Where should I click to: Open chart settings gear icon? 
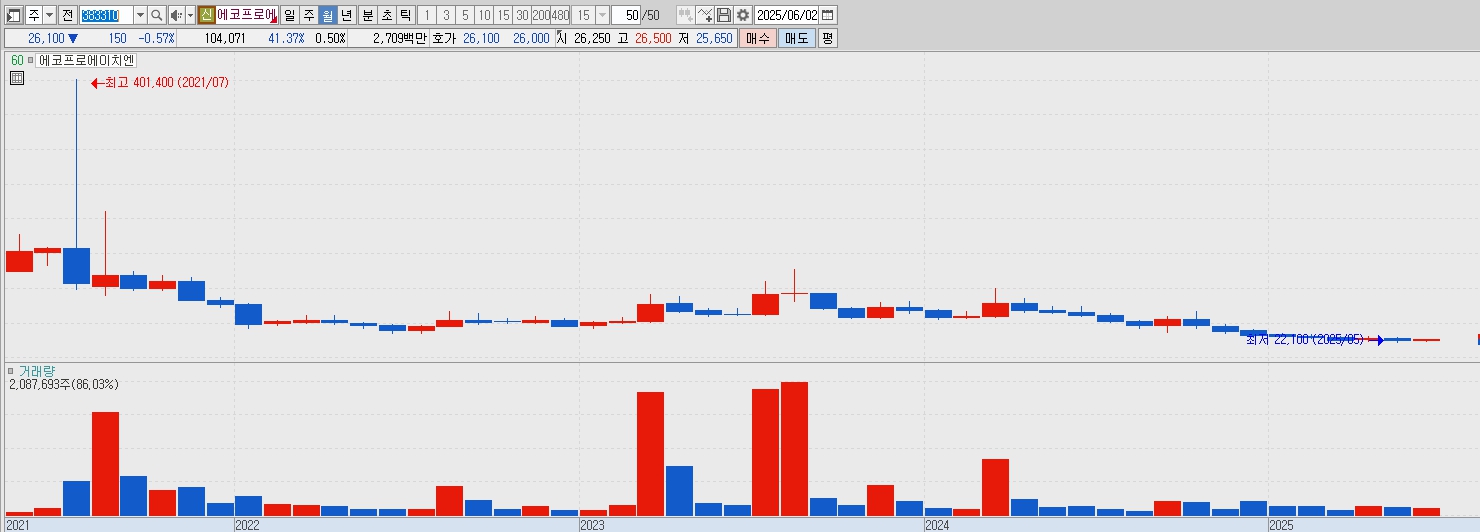point(743,15)
